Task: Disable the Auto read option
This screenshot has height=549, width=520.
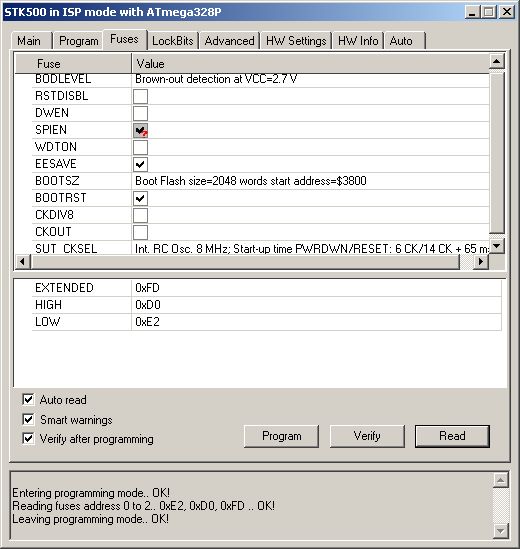Action: point(28,399)
